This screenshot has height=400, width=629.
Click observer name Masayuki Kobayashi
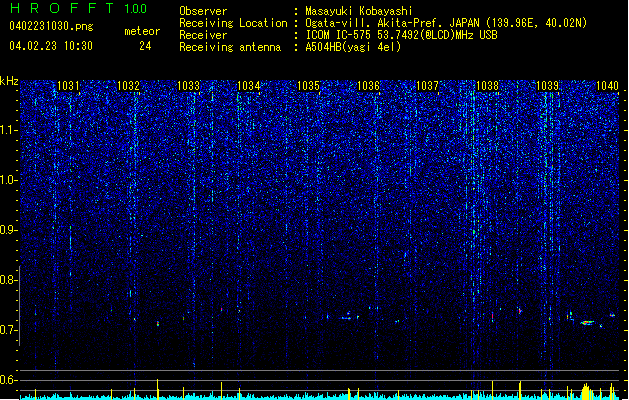coord(359,11)
